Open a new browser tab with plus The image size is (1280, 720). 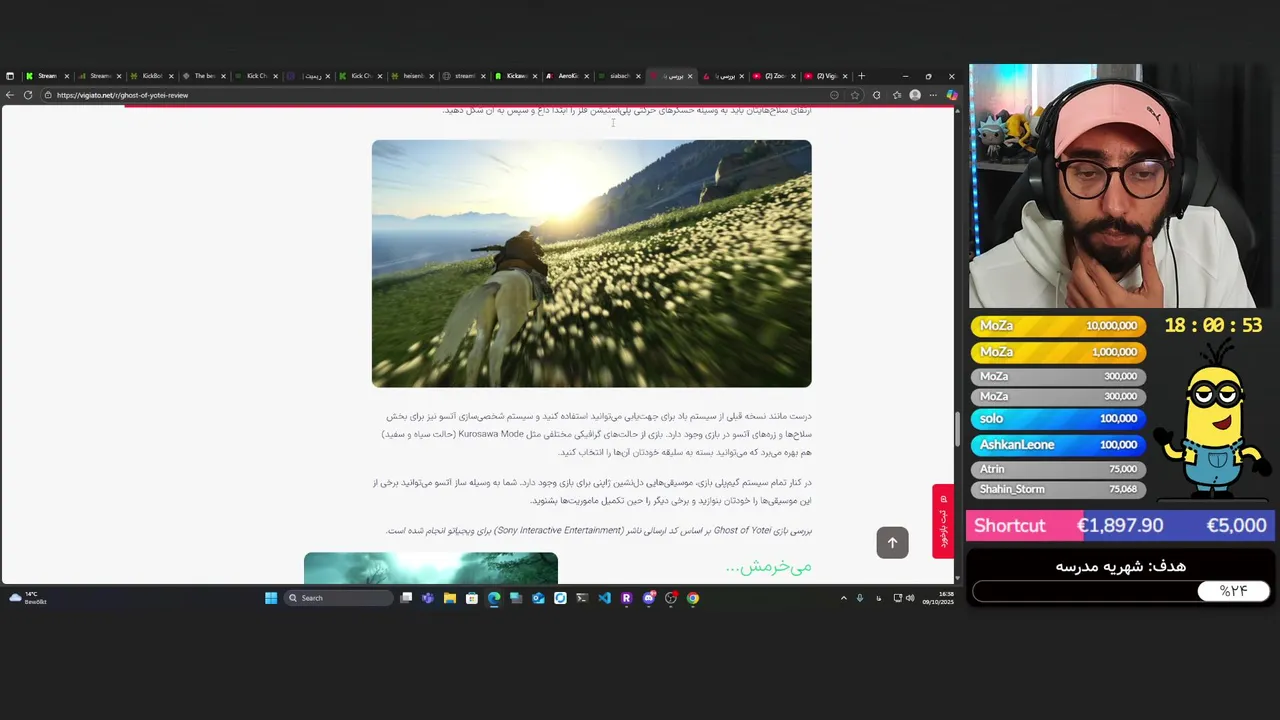[x=861, y=76]
